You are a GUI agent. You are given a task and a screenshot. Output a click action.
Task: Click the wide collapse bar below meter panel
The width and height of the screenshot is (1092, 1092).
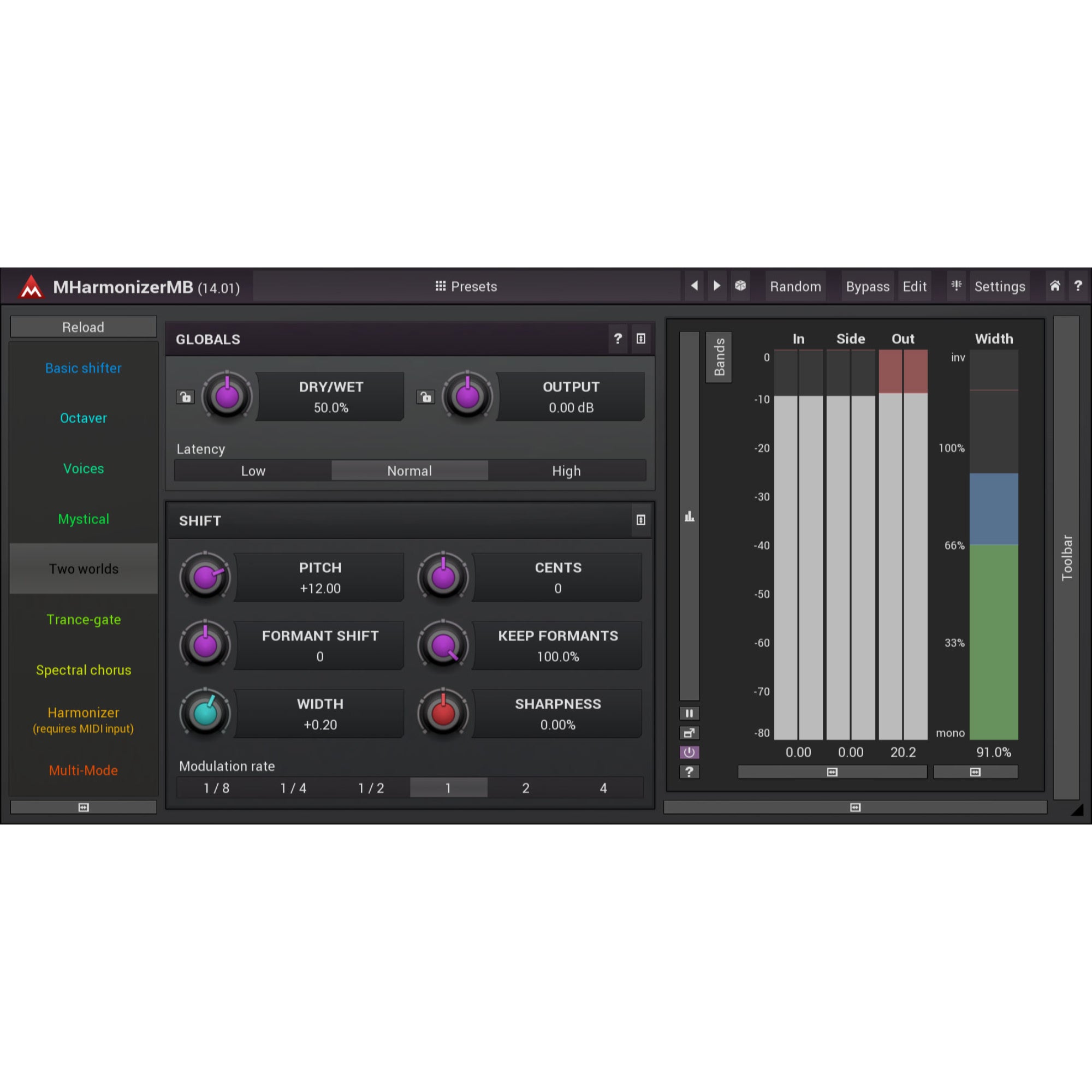(x=855, y=807)
